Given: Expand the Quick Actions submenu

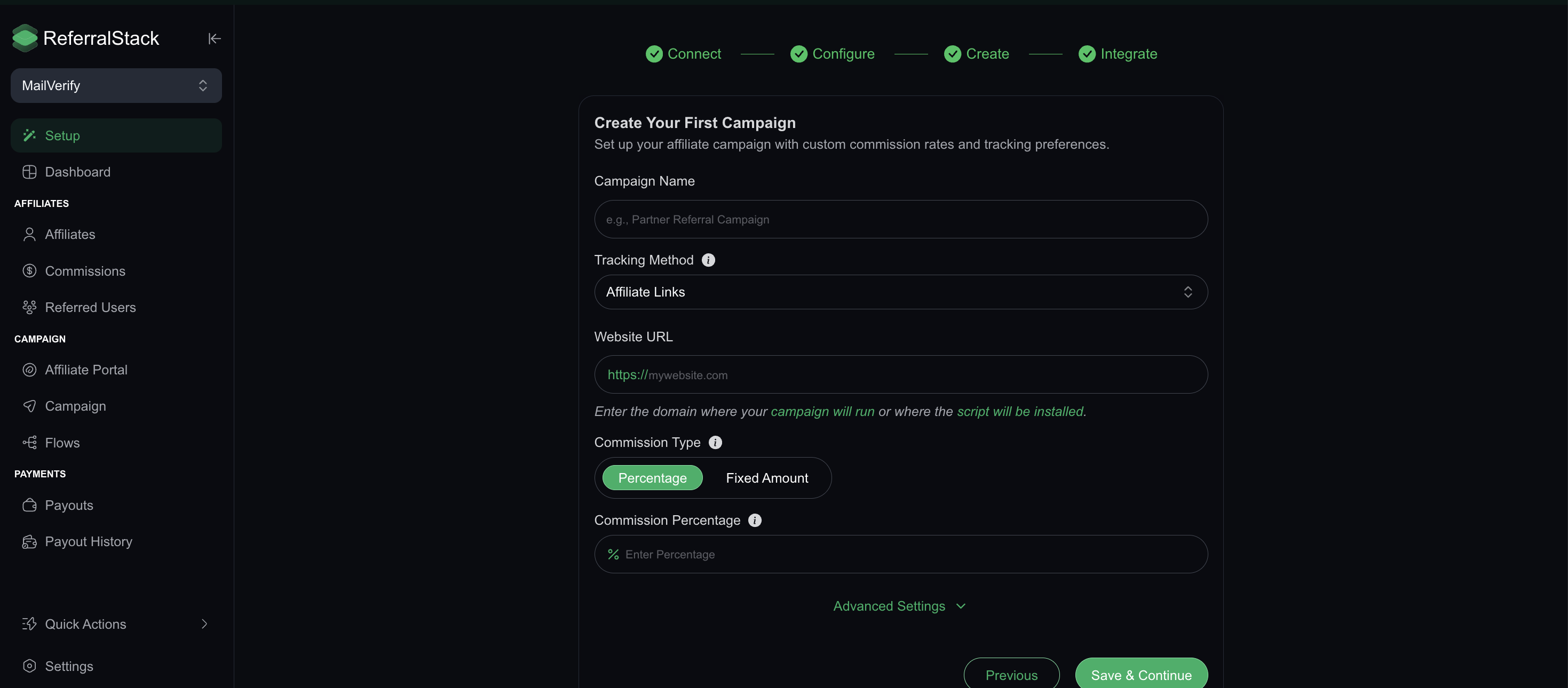Looking at the screenshot, I should point(116,624).
